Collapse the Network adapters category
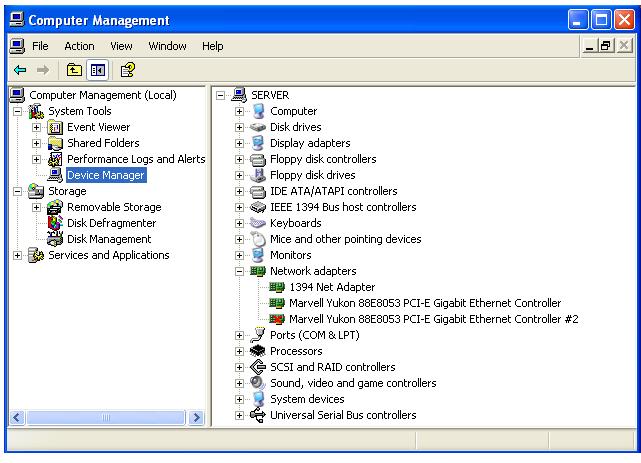 [x=240, y=271]
